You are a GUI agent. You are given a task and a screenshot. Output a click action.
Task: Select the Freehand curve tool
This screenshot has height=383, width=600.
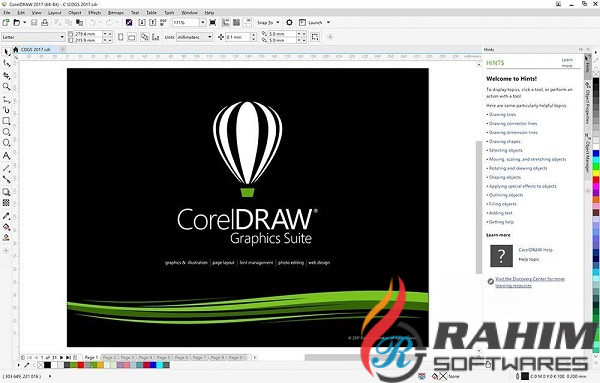coord(6,99)
